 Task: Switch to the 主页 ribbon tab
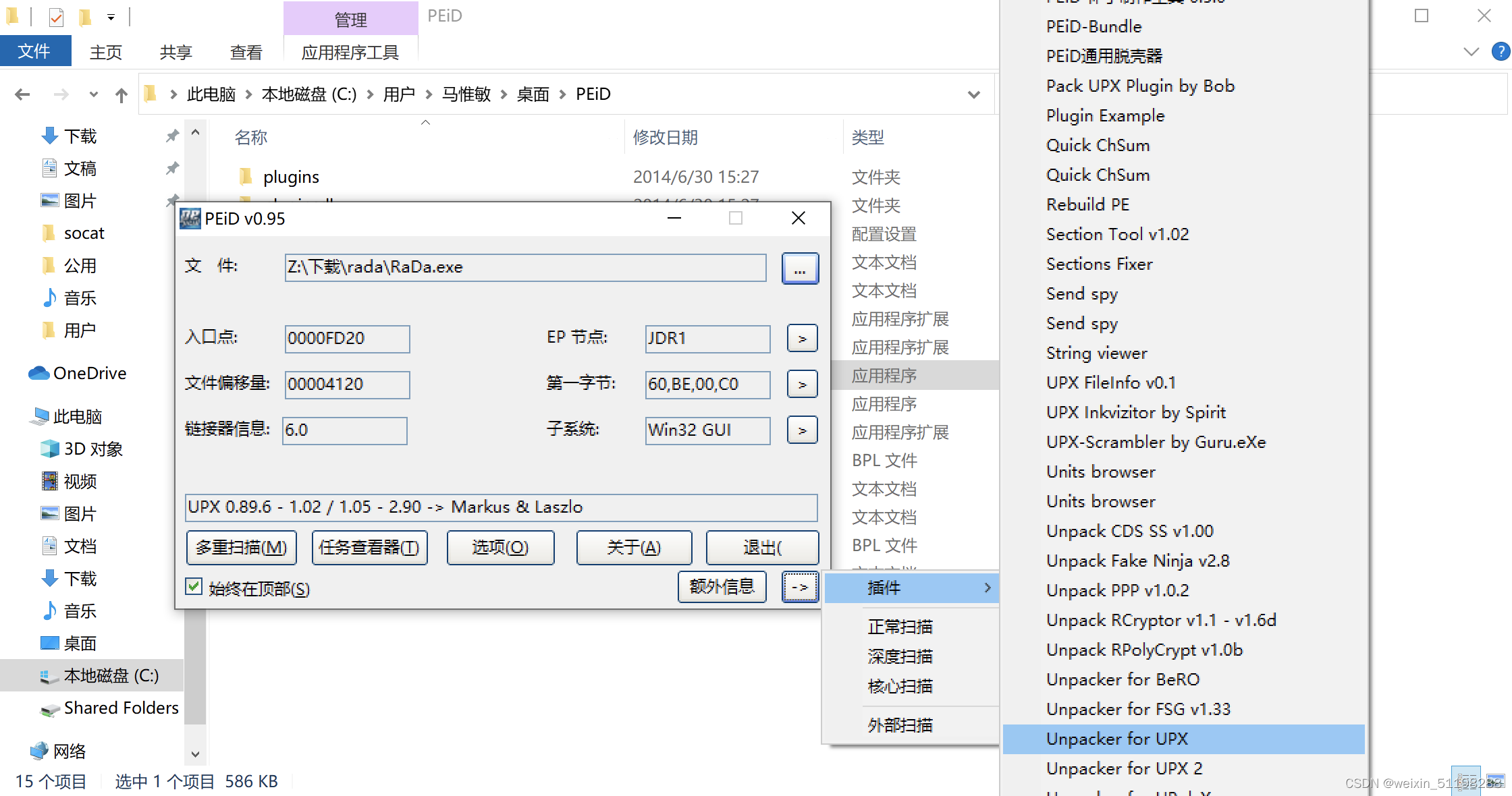(x=106, y=52)
